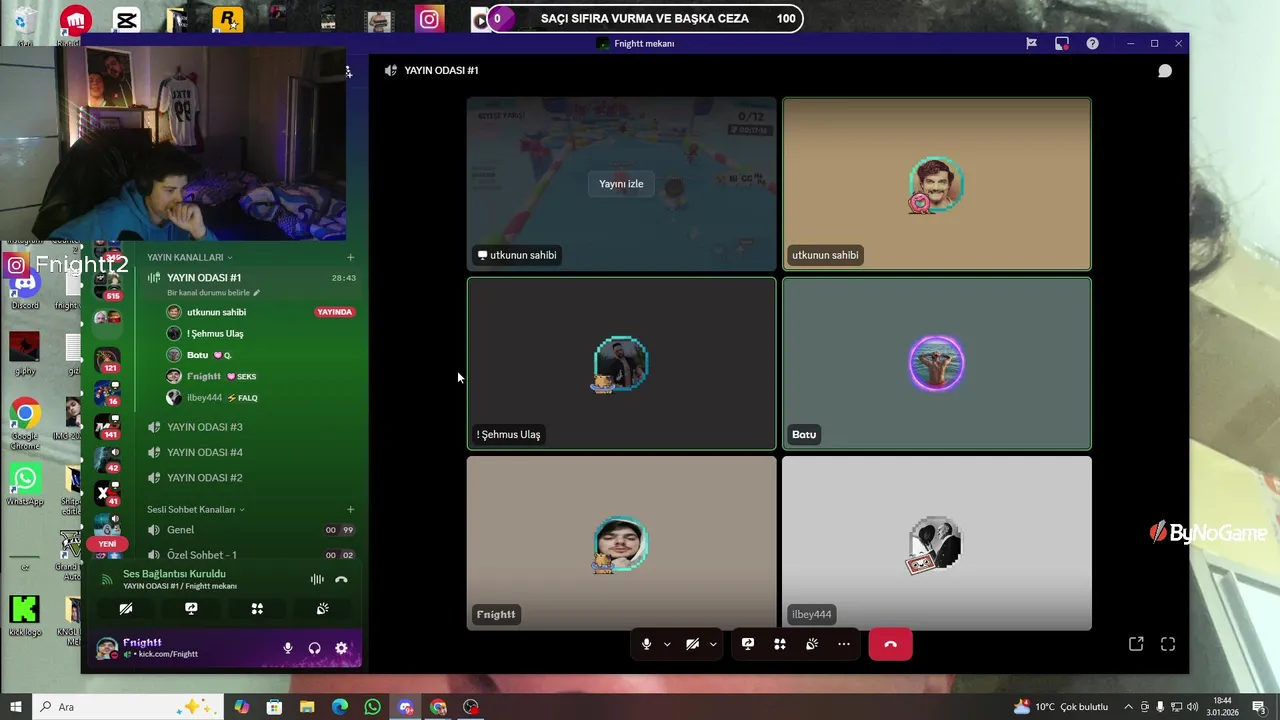Open server with 141 notification badge
The width and height of the screenshot is (1280, 720).
tap(107, 427)
